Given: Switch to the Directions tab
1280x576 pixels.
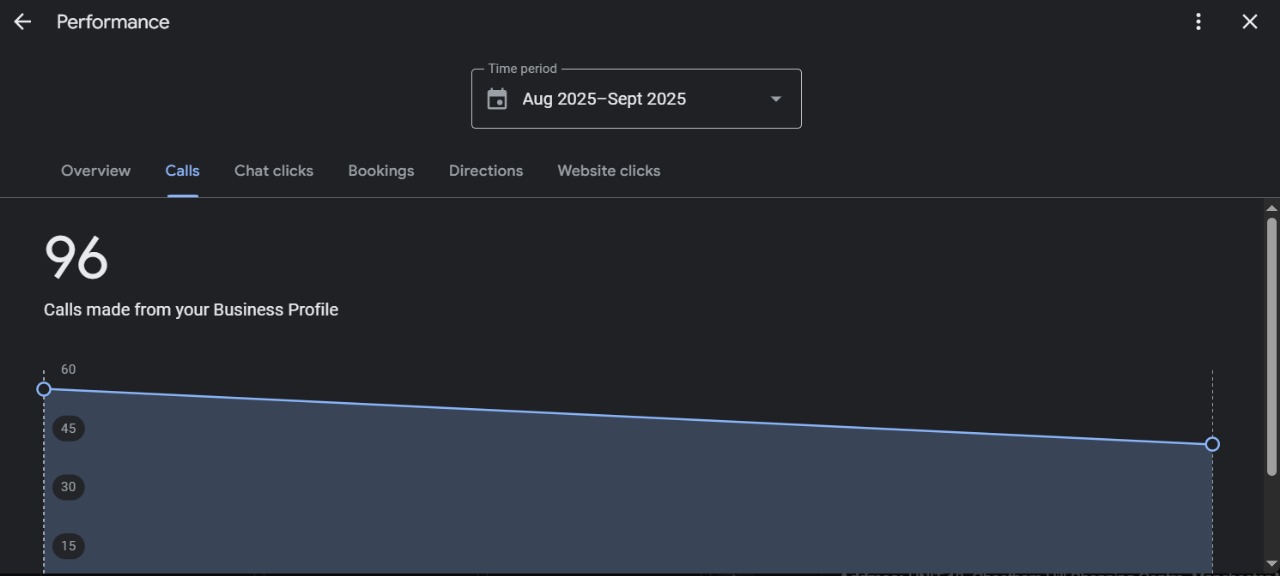Looking at the screenshot, I should point(486,171).
